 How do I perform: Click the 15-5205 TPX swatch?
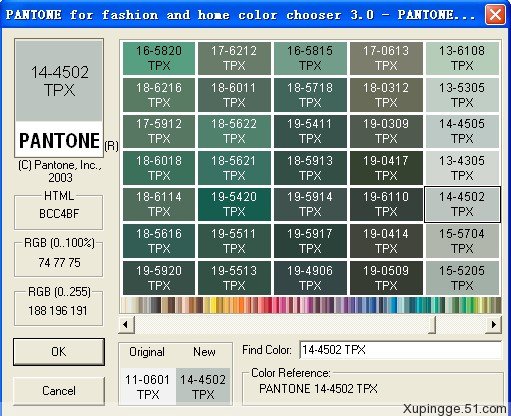[x=462, y=278]
